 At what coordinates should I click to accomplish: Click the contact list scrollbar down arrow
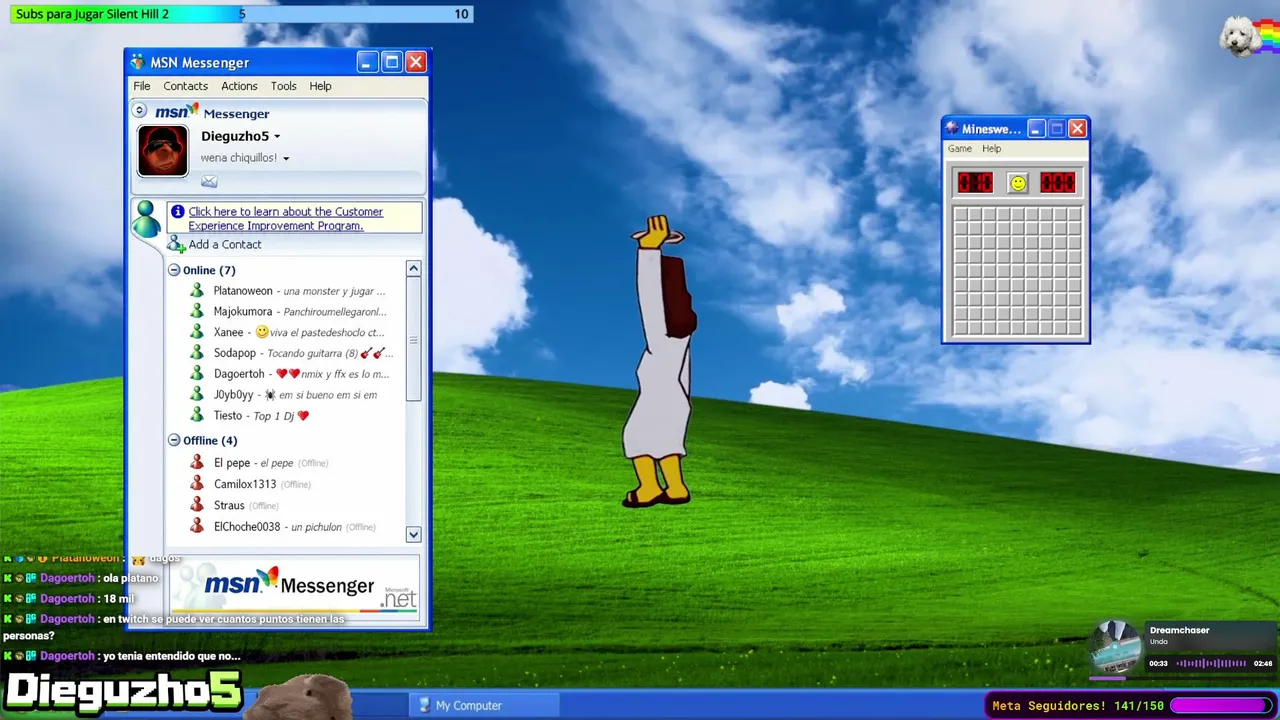413,535
